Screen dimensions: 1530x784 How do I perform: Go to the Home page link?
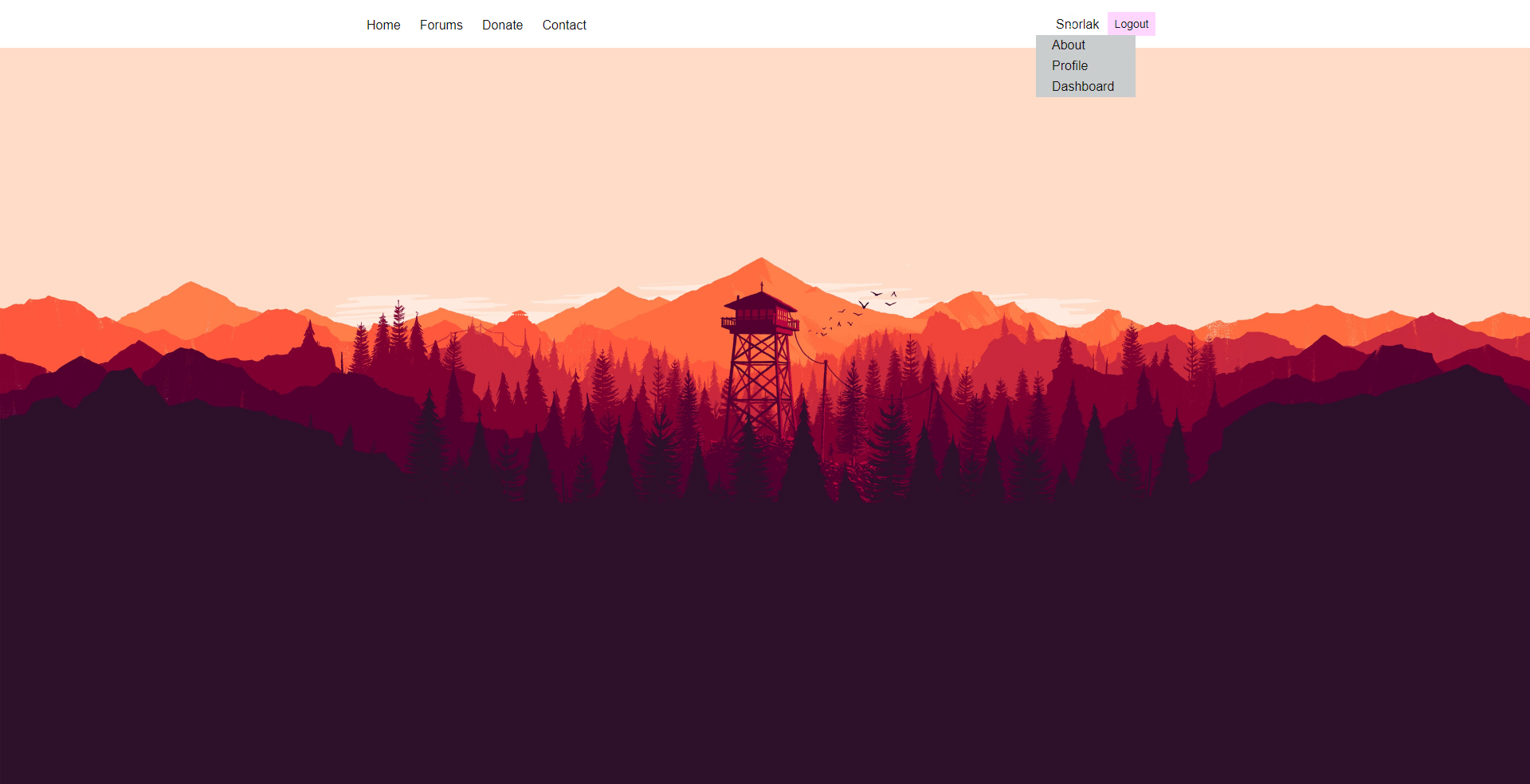click(x=383, y=25)
